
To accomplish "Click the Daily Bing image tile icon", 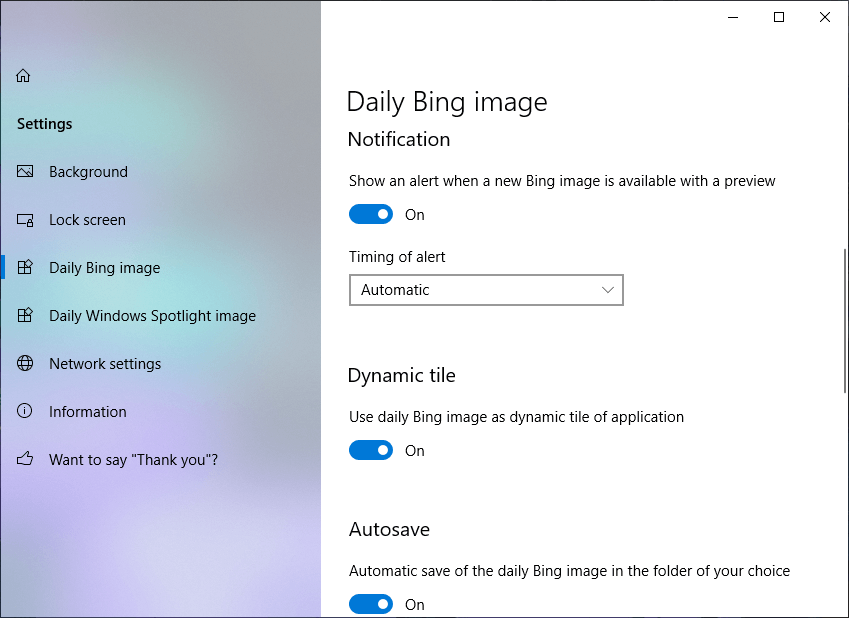I will 25,268.
